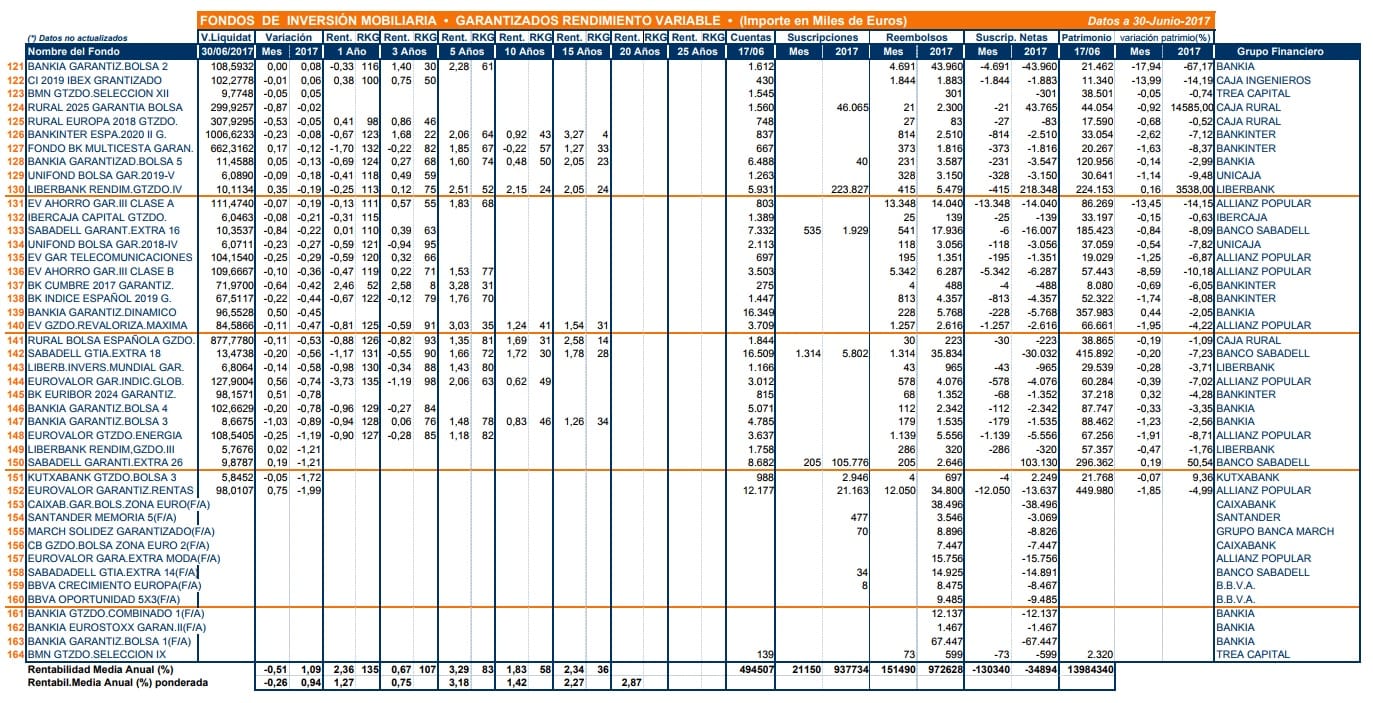Click the Nombre del Fondo column header
The image size is (1373, 703).
74,51
